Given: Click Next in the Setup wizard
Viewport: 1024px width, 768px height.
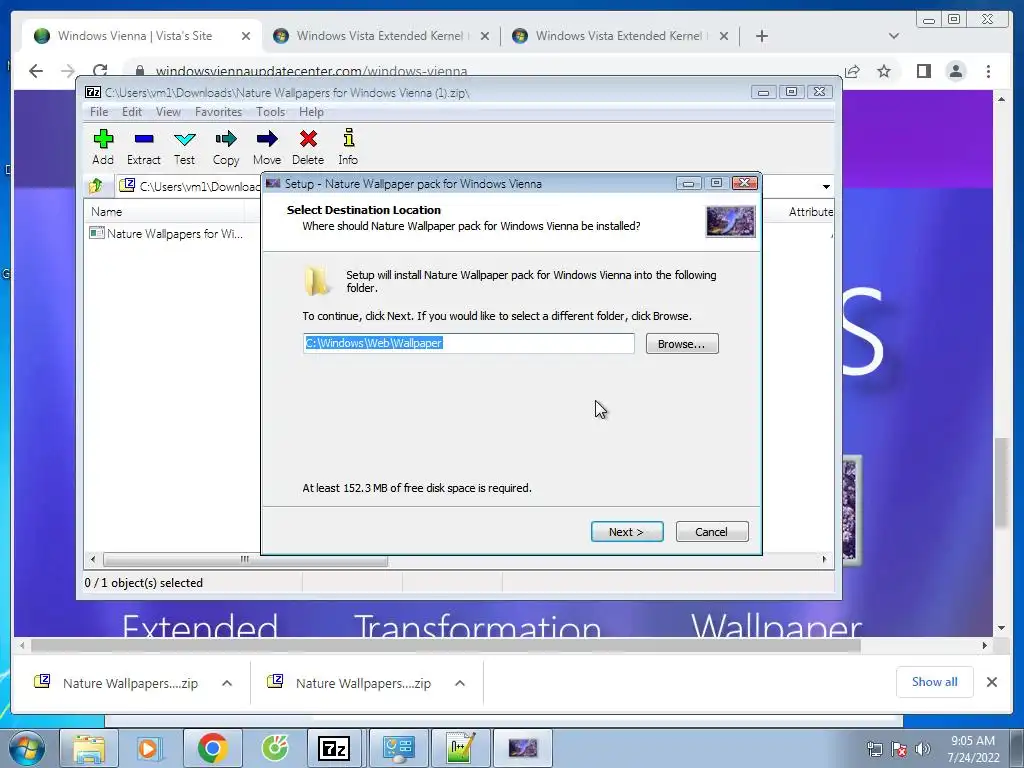Looking at the screenshot, I should pos(627,532).
